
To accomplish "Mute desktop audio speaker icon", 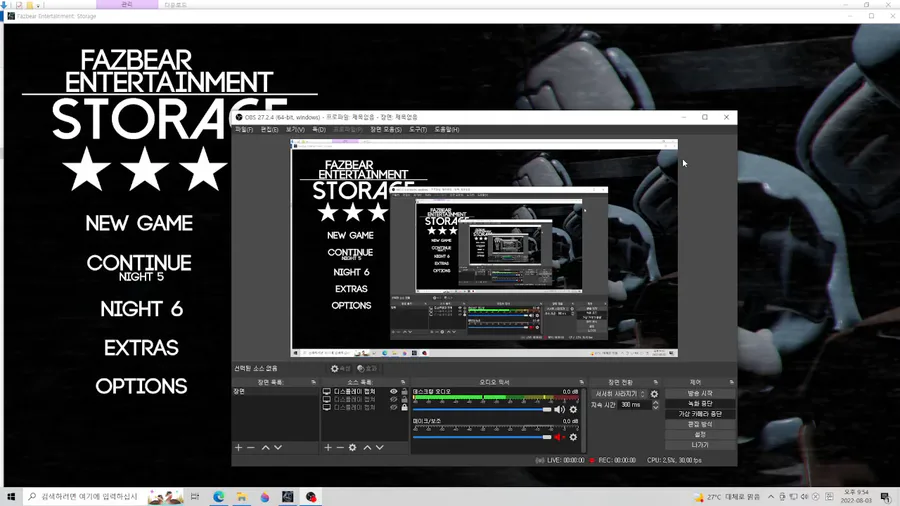I will pos(559,410).
